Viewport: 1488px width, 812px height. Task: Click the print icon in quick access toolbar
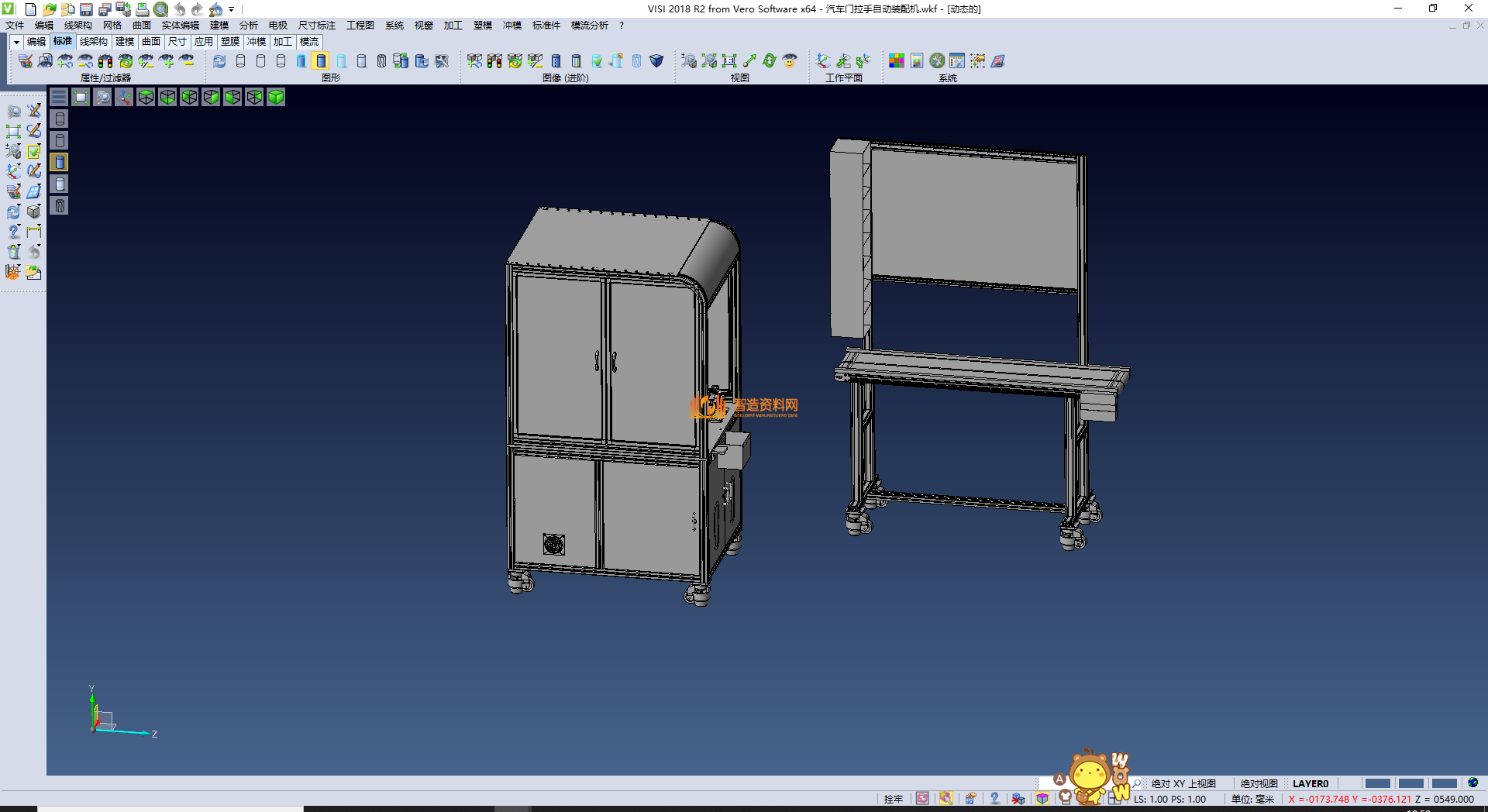[143, 9]
